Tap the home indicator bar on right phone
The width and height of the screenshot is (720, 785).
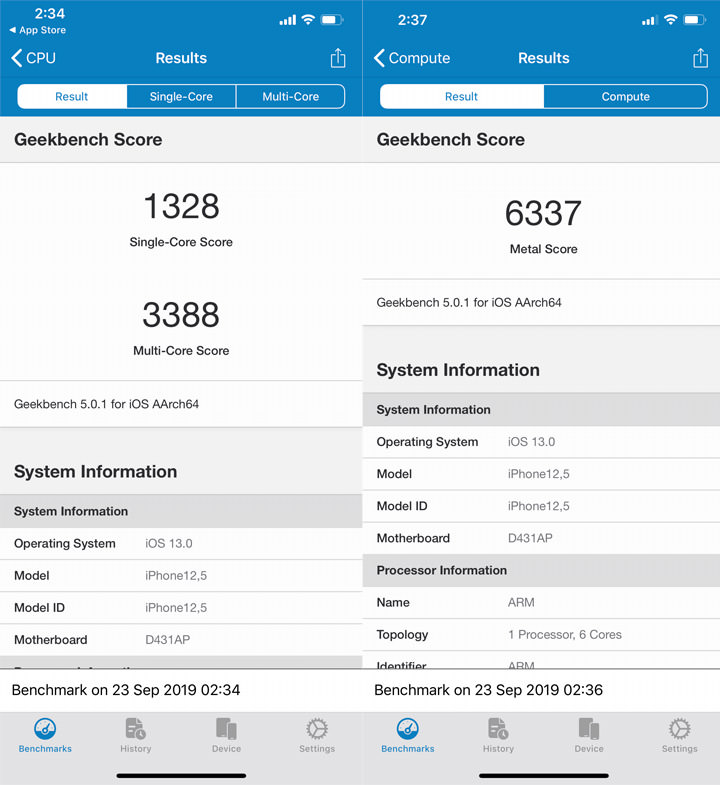point(544,775)
